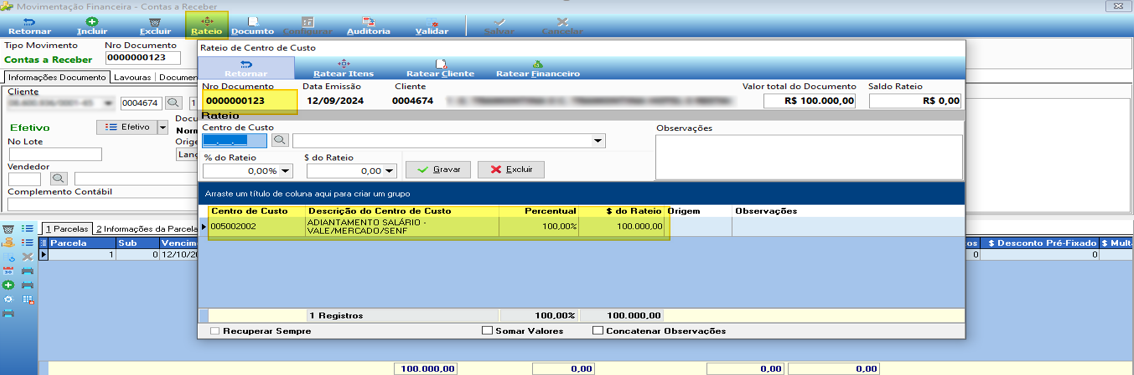Click the Cliente code field 0004674
The image size is (1134, 375).
tap(141, 103)
